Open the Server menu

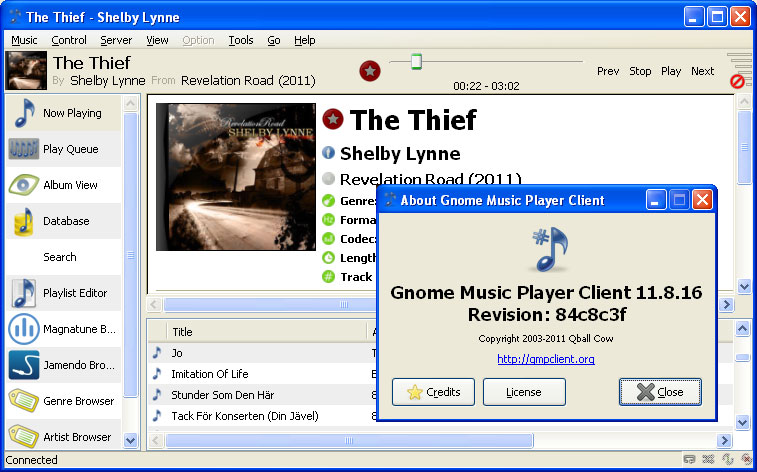[x=116, y=40]
